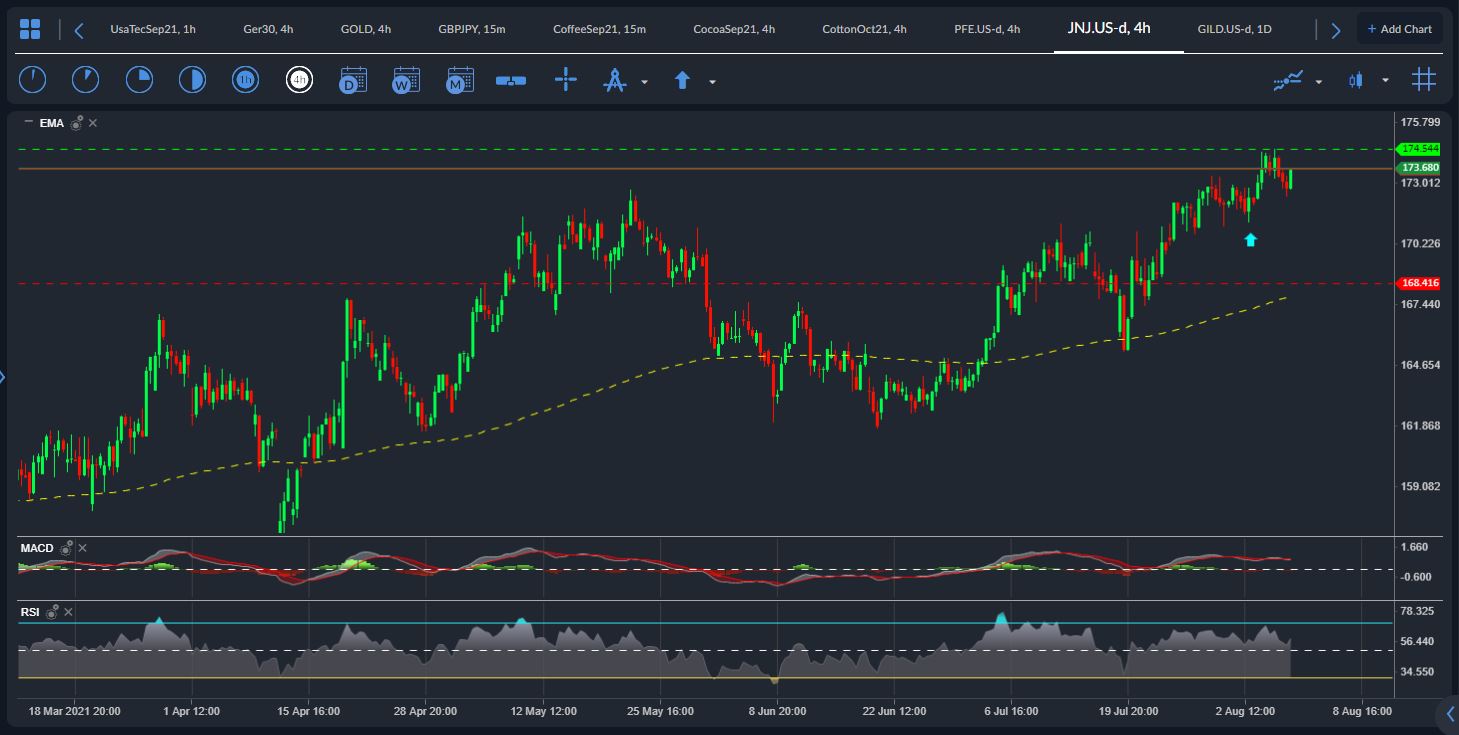Collapse the EMA indicator with minus

click(x=27, y=122)
